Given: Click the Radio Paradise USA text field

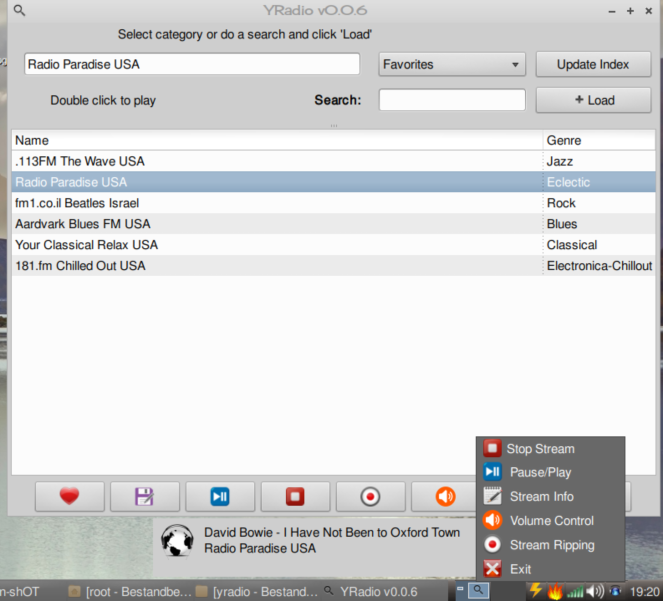Looking at the screenshot, I should click(192, 64).
